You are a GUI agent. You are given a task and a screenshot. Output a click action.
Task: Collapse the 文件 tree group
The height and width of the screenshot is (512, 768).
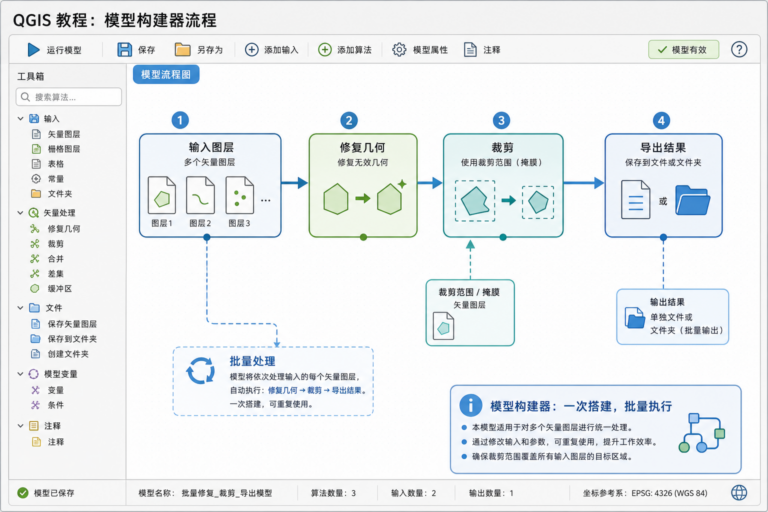(x=21, y=308)
